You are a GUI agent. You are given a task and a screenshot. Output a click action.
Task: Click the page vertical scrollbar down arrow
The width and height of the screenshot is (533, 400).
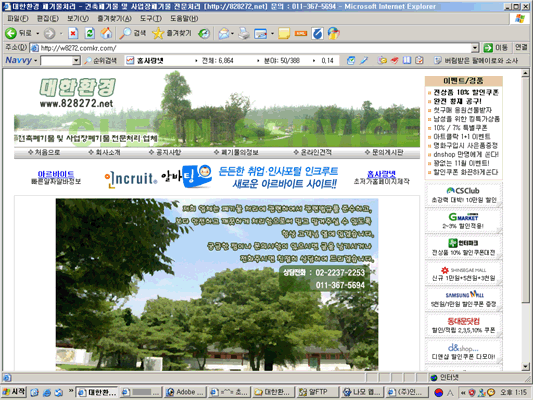(526, 367)
